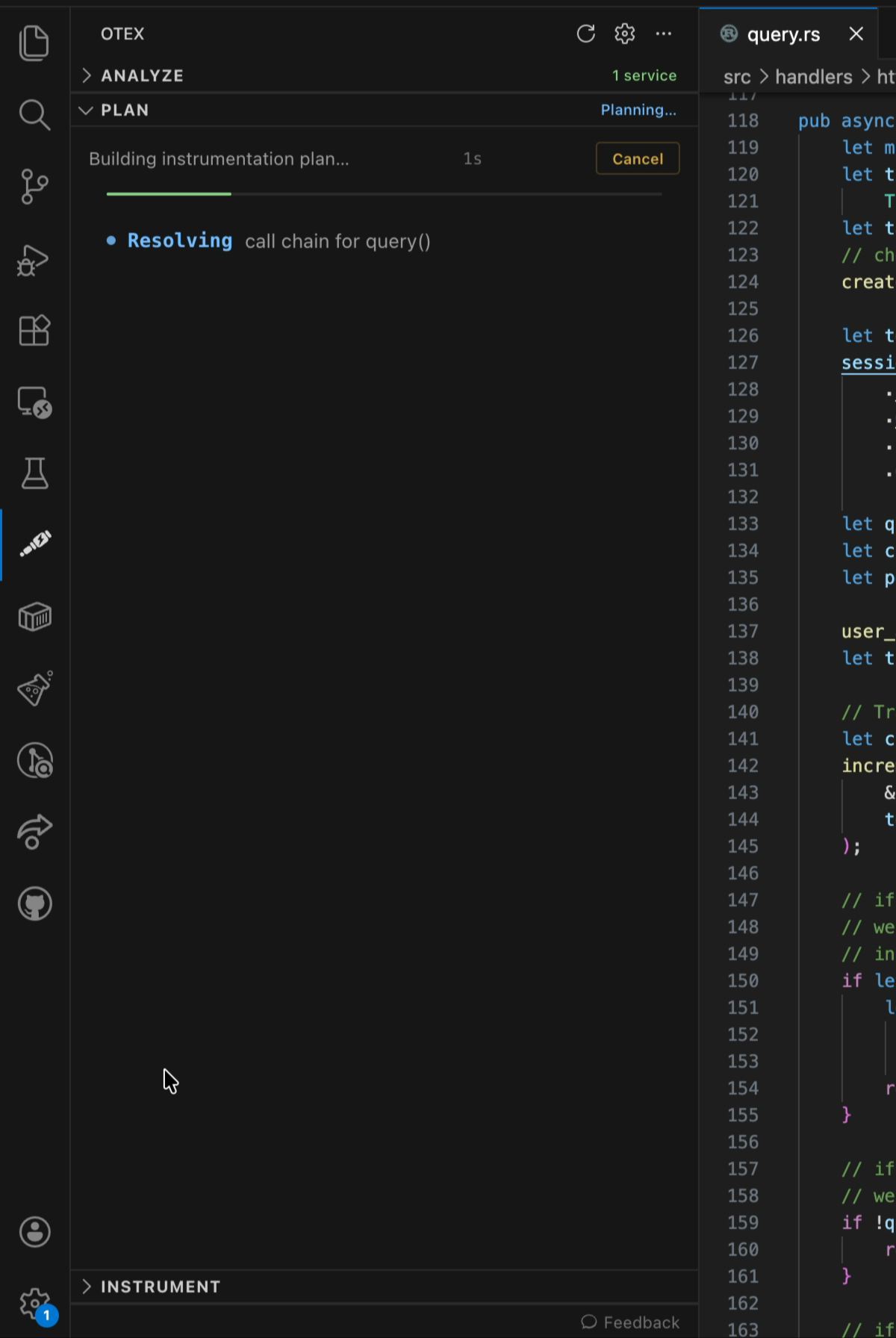Open the share arrow activity bar icon
The image size is (896, 1338).
point(34,832)
